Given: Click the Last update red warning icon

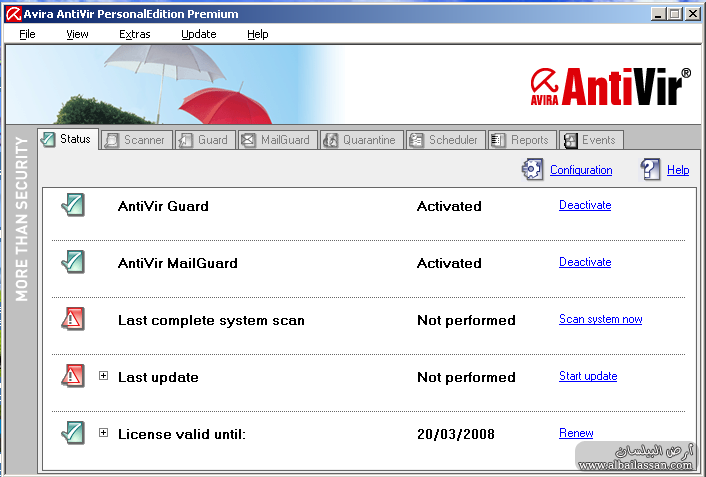Looking at the screenshot, I should click(73, 376).
